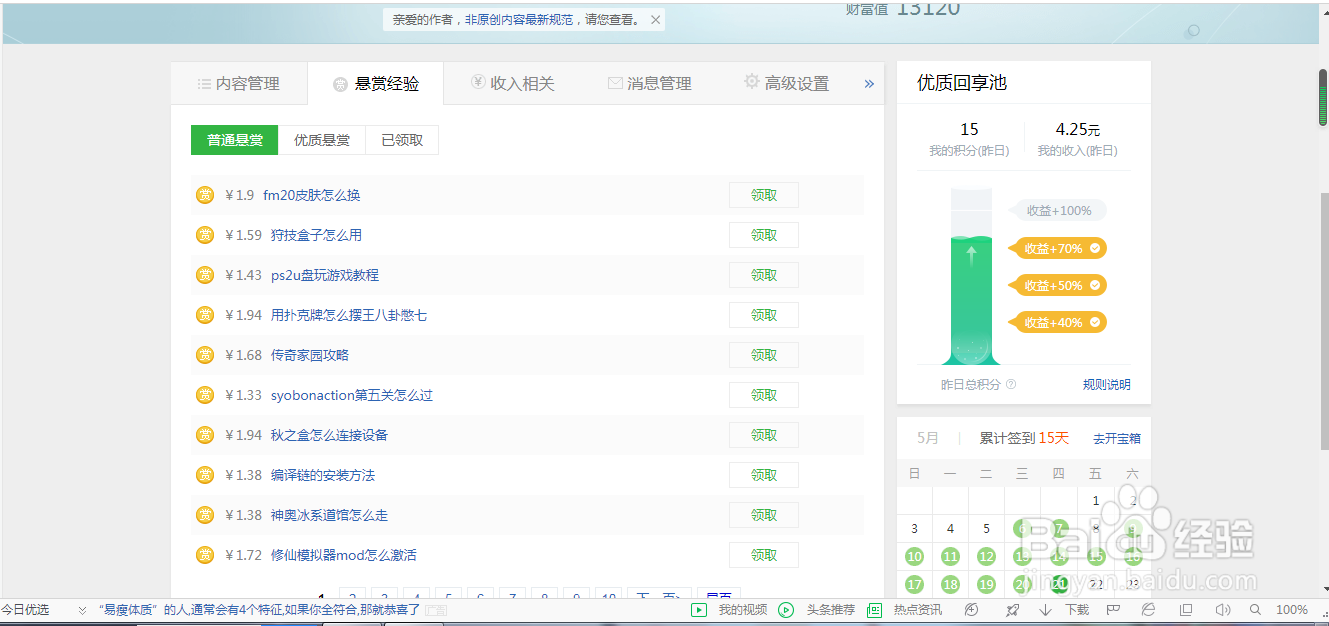Click the download arrow icon beside 下载
This screenshot has height=626, width=1329.
tap(1044, 609)
